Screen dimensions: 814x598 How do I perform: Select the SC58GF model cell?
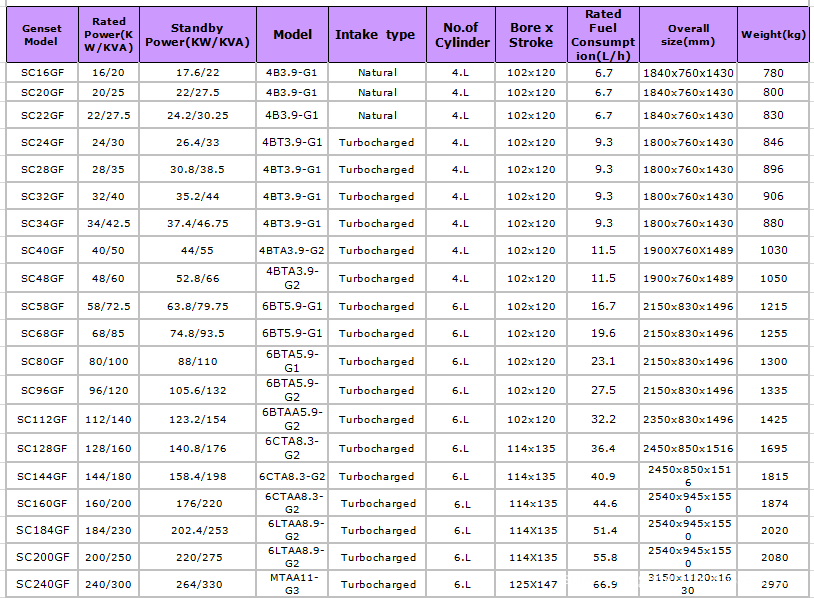pyautogui.click(x=42, y=306)
